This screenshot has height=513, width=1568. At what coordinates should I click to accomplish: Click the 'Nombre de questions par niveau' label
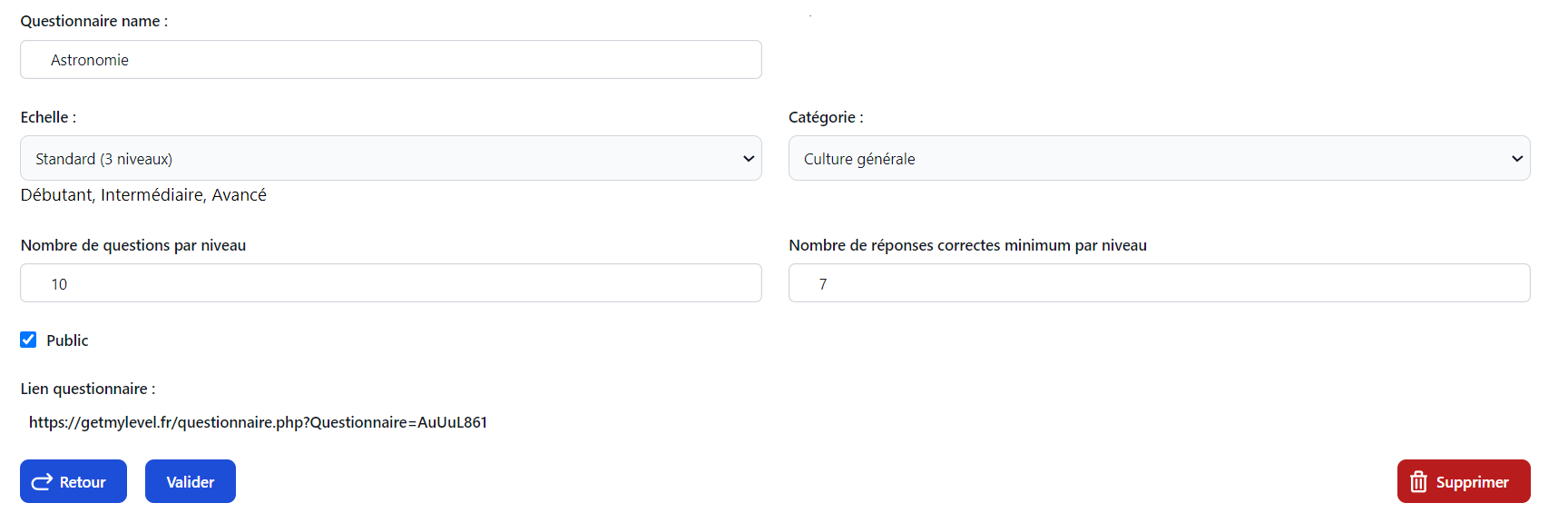[133, 245]
